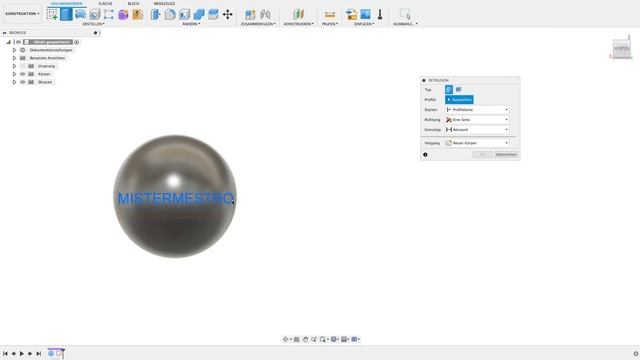Toggle the eye for Ursprung folder

pos(23,66)
